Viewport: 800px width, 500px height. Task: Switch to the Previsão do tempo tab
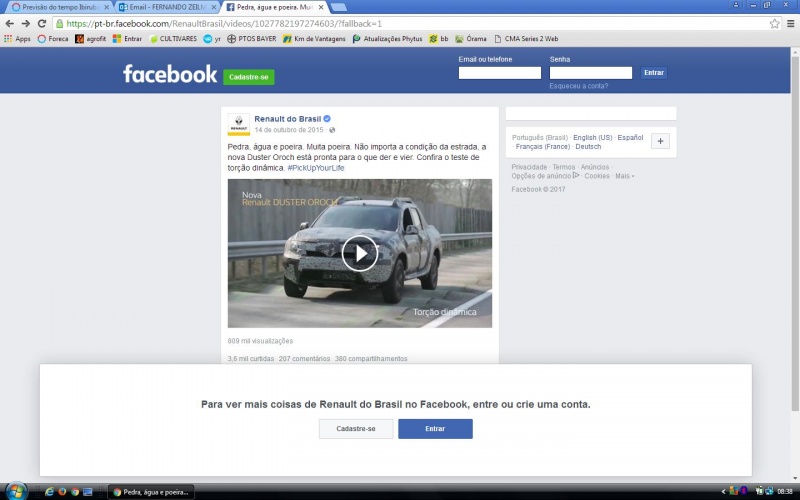tap(59, 7)
